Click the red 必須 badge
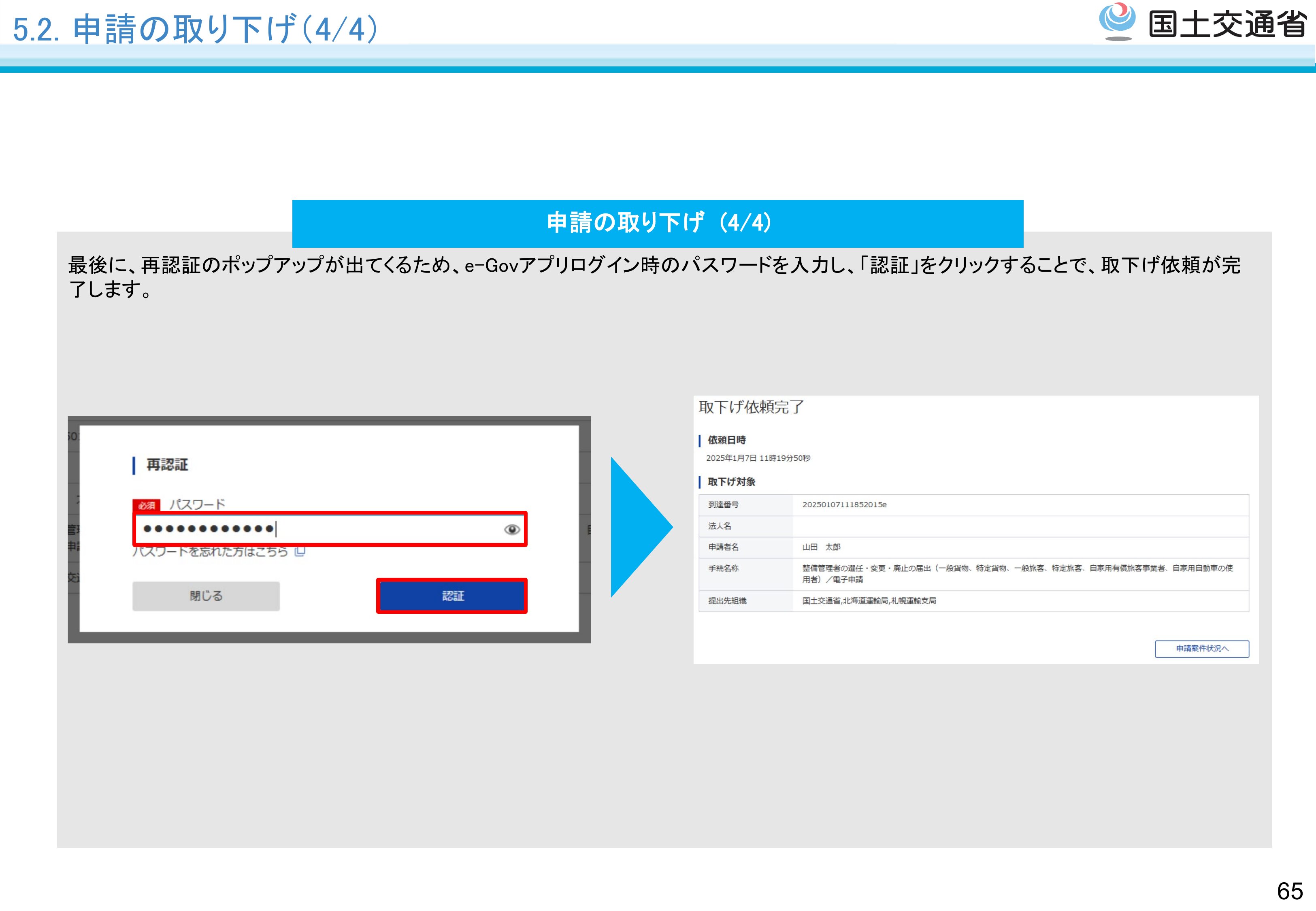 [x=146, y=505]
